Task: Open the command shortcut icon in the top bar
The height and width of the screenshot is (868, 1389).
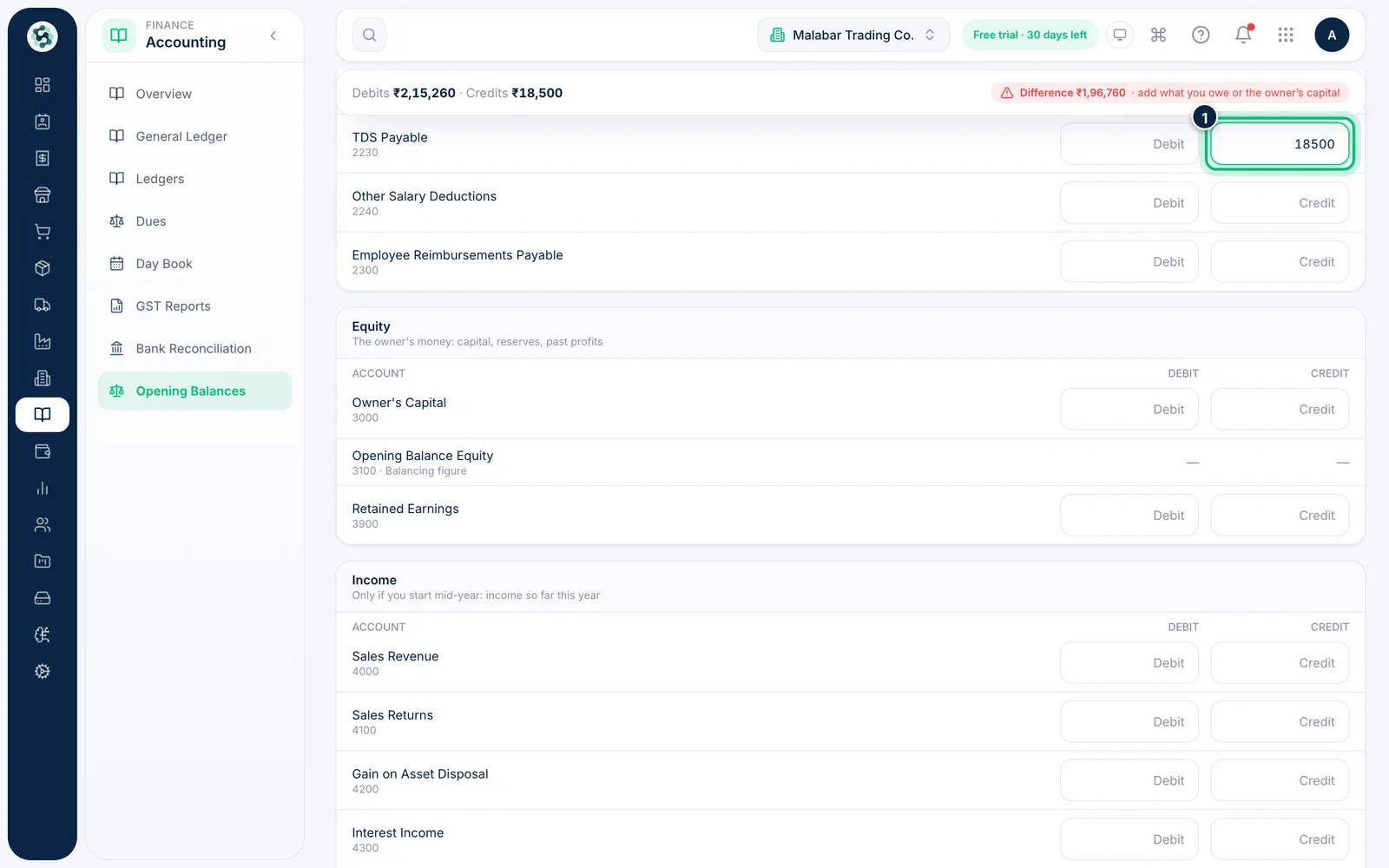Action: coord(1158,35)
